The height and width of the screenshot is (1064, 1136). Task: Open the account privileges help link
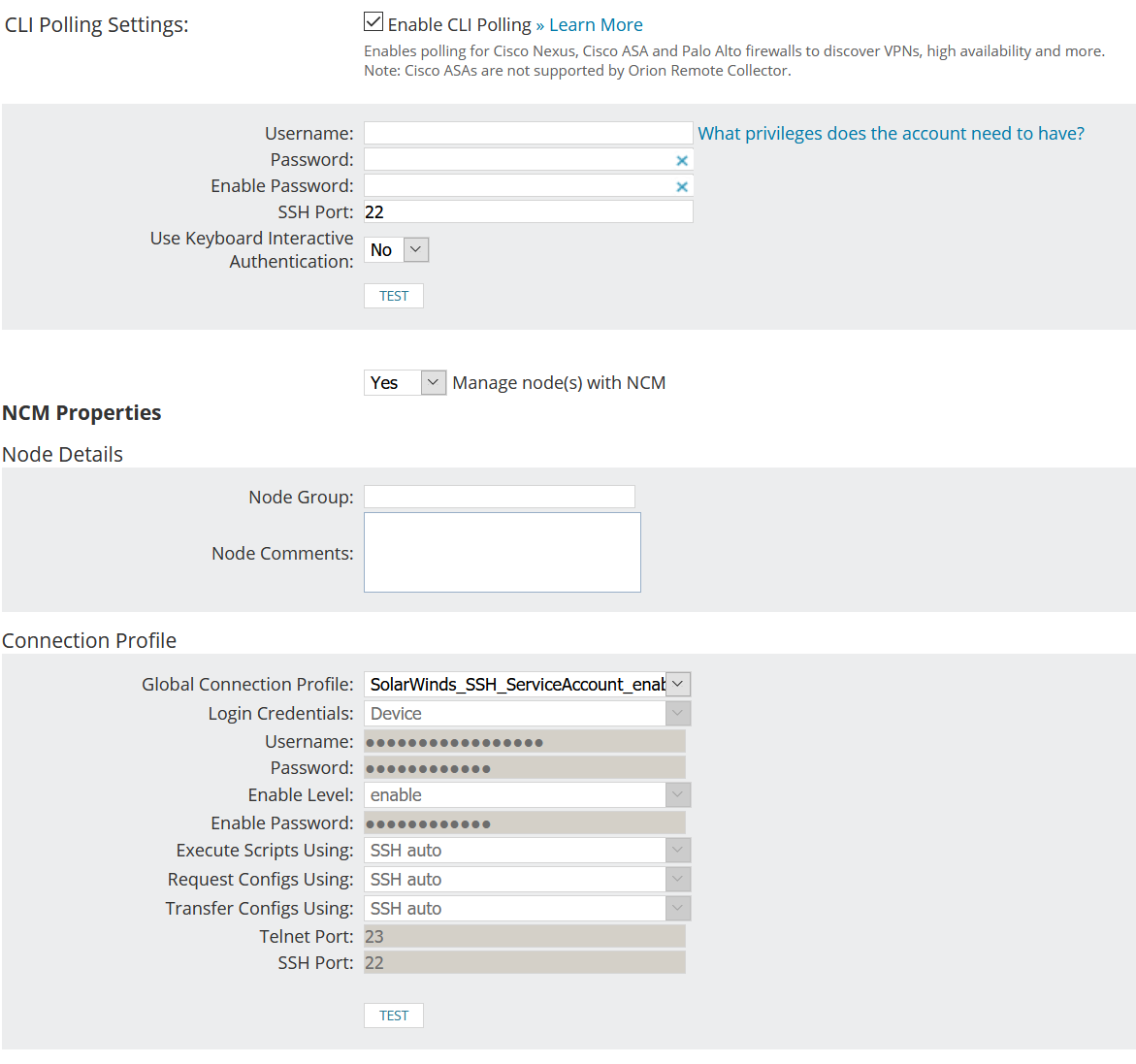click(x=891, y=134)
